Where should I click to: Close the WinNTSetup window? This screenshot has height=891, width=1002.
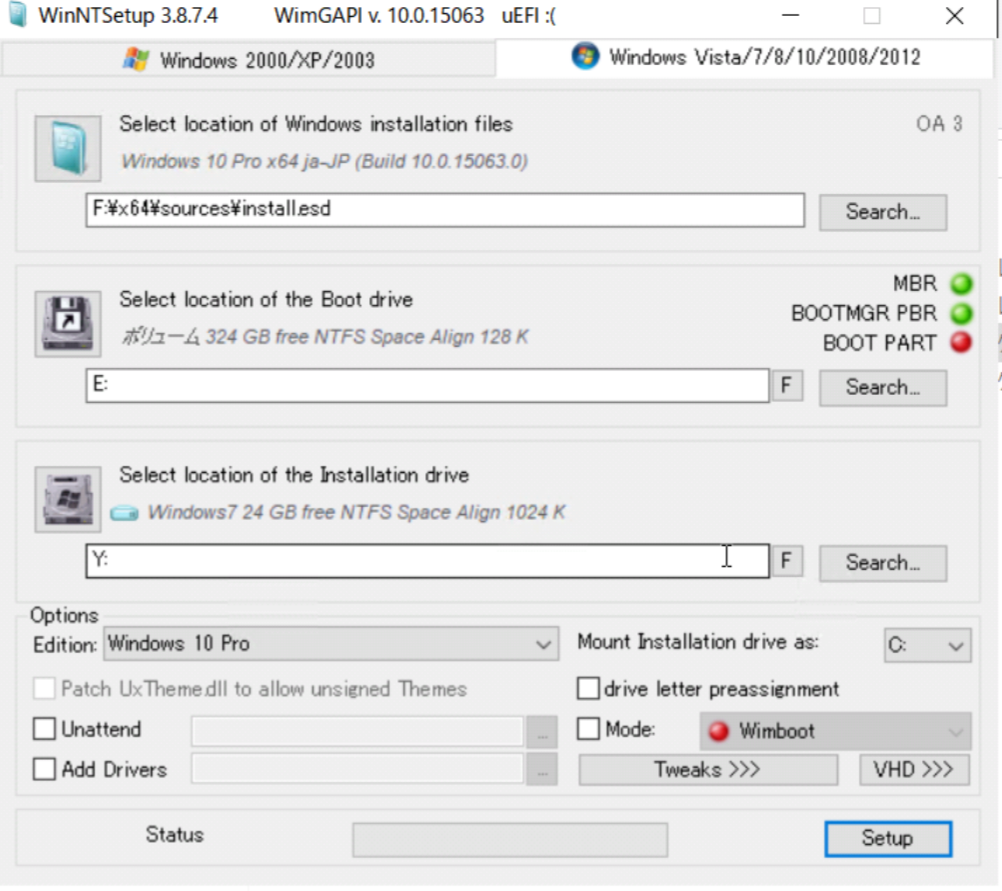coord(954,15)
